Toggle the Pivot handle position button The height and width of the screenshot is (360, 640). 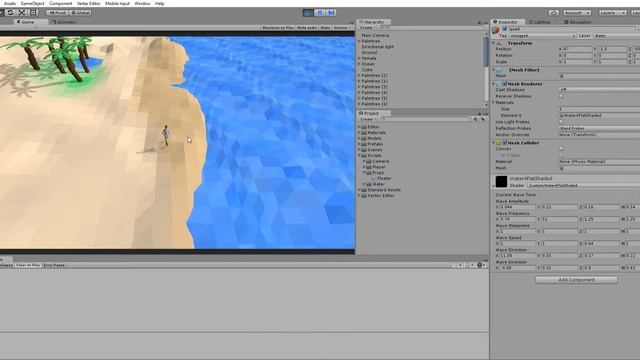click(57, 13)
